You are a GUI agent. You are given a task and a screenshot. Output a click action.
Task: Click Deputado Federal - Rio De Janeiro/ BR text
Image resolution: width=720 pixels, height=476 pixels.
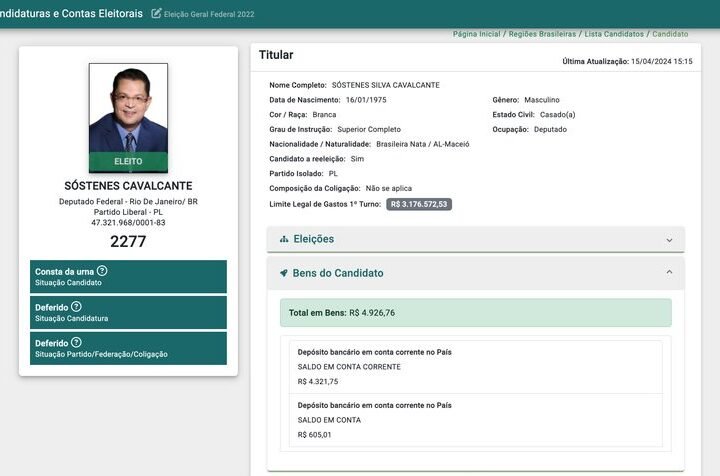[128, 202]
